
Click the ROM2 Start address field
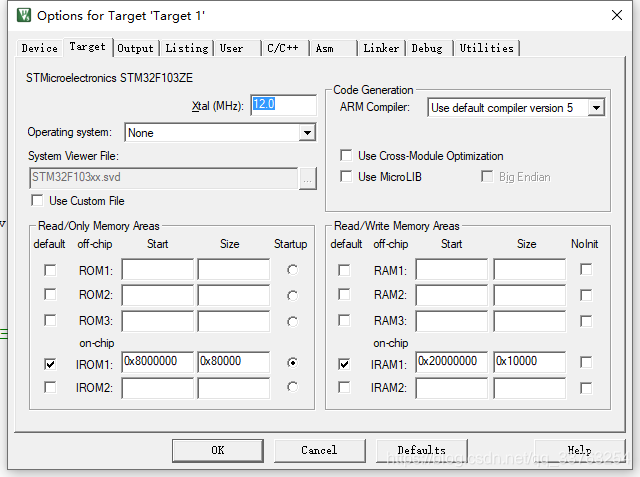pos(158,295)
